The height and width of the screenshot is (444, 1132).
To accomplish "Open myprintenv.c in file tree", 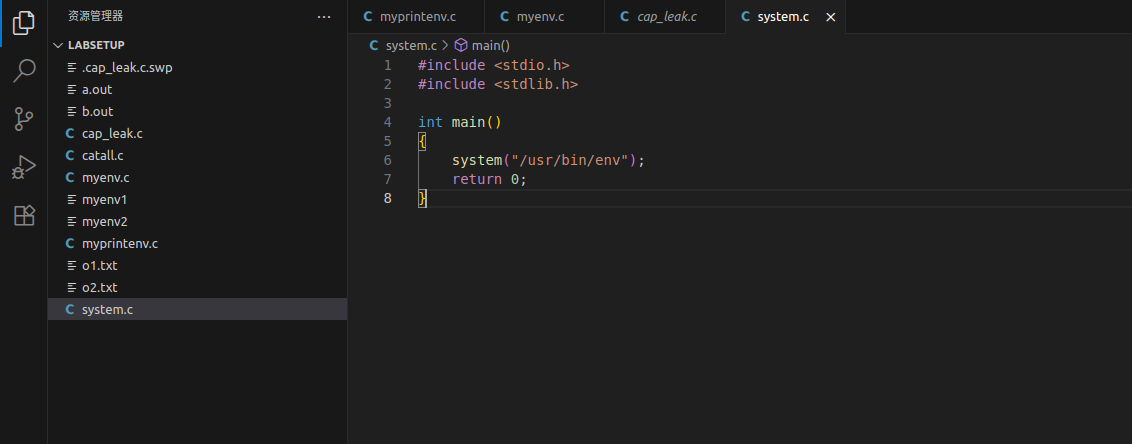I will coord(197,243).
